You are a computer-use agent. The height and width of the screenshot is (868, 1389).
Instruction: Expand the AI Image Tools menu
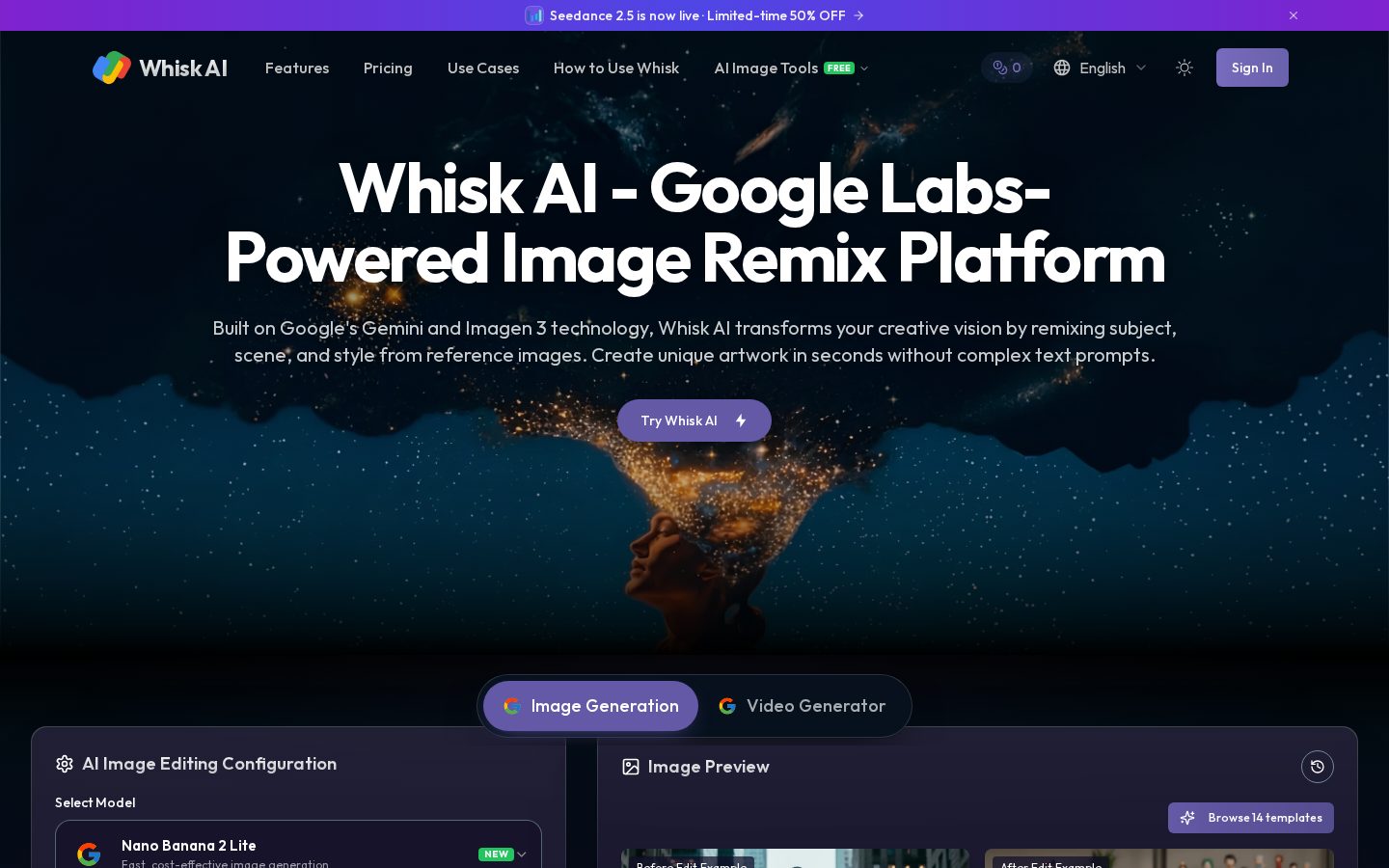click(791, 68)
